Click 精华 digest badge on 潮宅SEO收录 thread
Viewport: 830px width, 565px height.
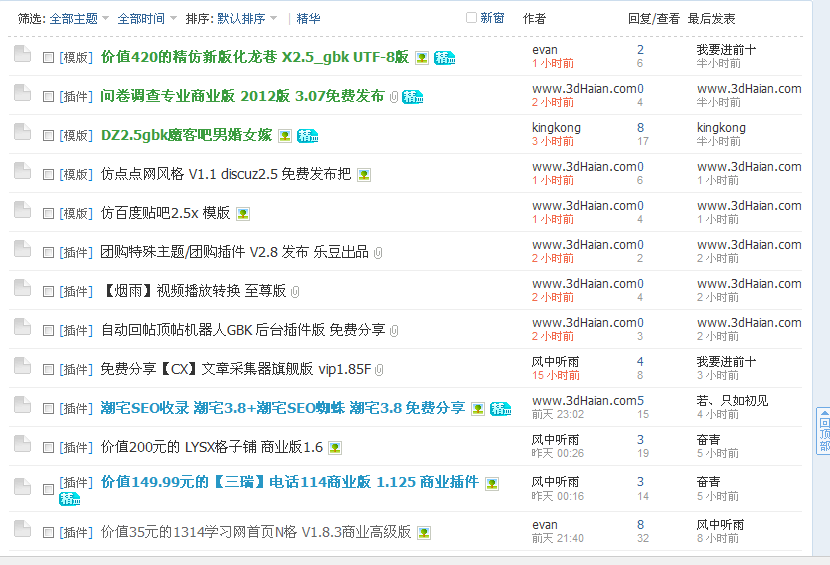(x=501, y=409)
